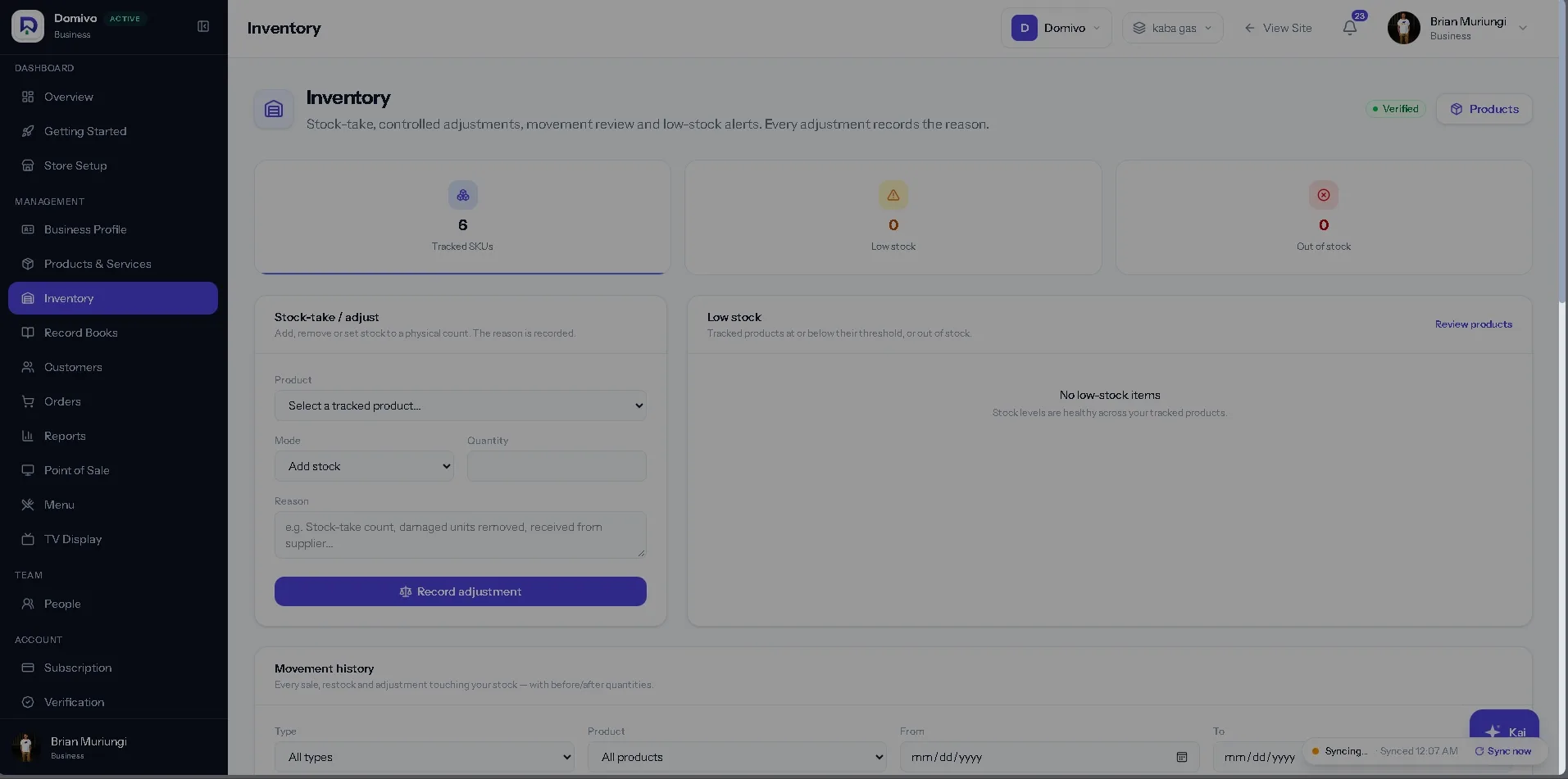Click into the Reason text area
The image size is (1568, 779).
[461, 535]
